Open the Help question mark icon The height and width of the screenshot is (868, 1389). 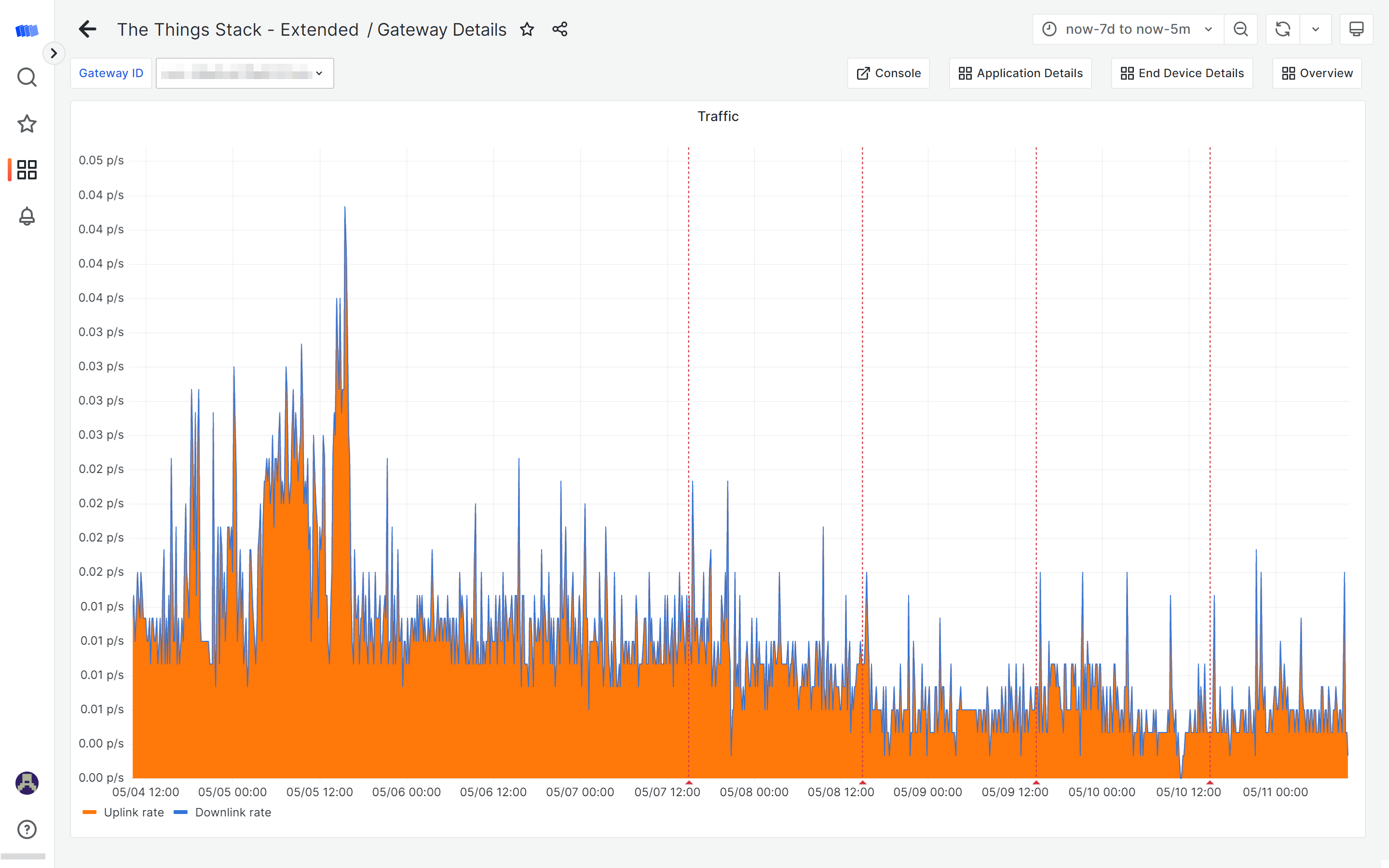(x=27, y=829)
